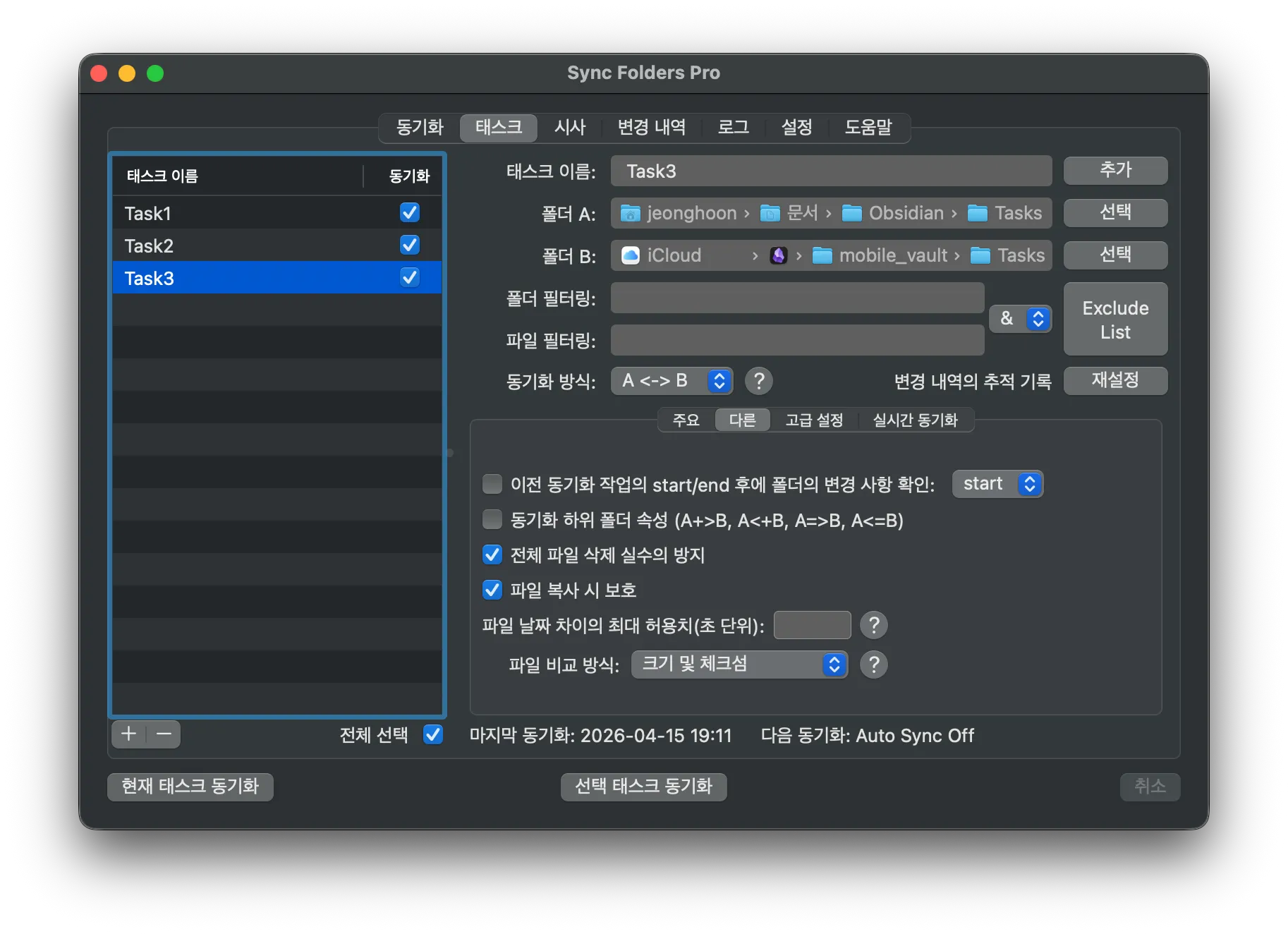The height and width of the screenshot is (934, 1288).
Task: Click 선택 button for 폴더 B
Action: [x=1115, y=255]
